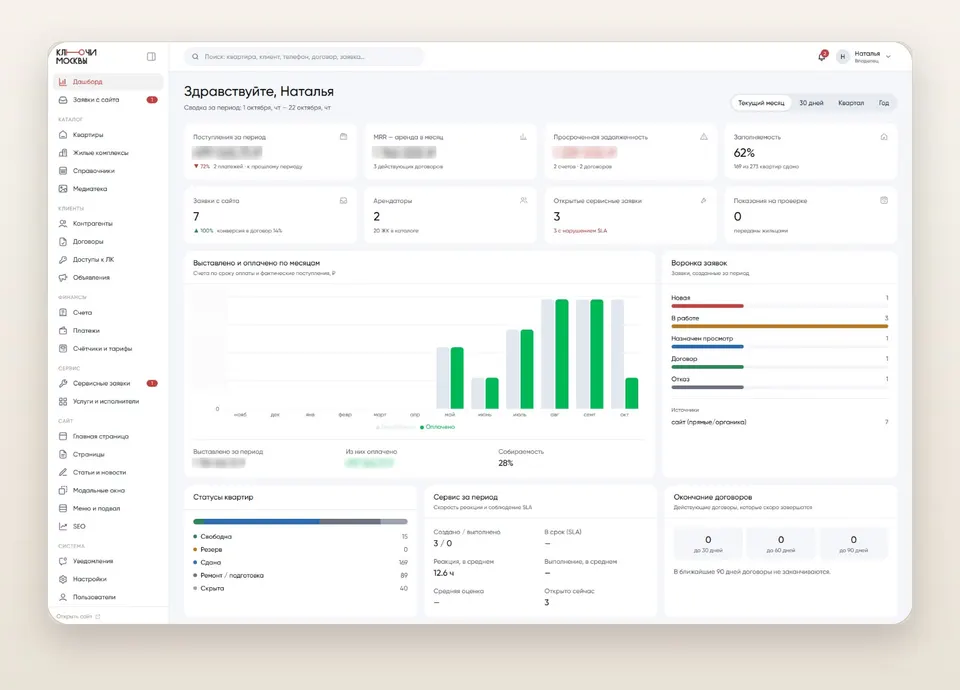Open the notifications bell
Screen dimensions: 960x690
coord(822,56)
